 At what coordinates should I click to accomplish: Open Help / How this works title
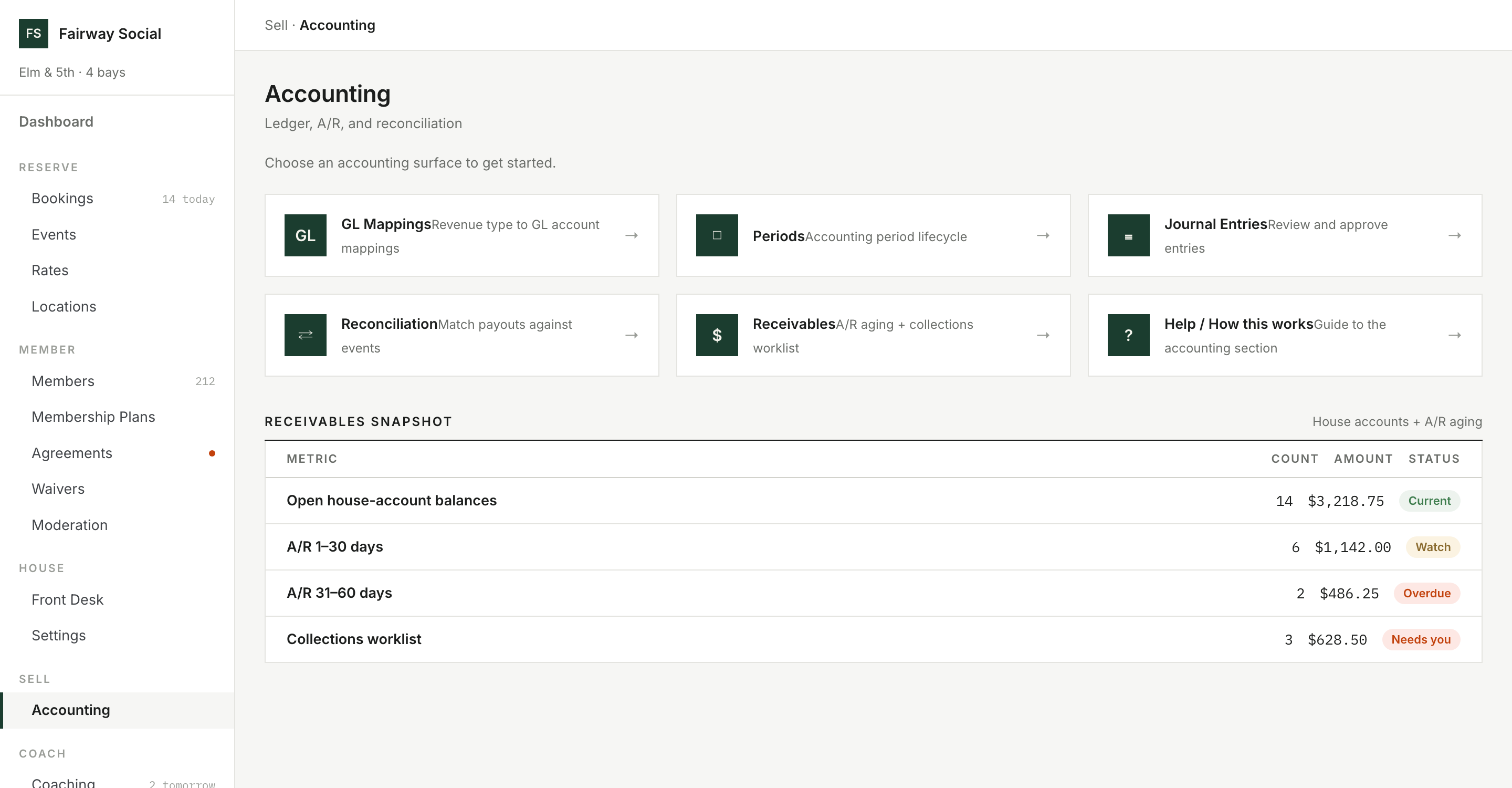point(1238,324)
